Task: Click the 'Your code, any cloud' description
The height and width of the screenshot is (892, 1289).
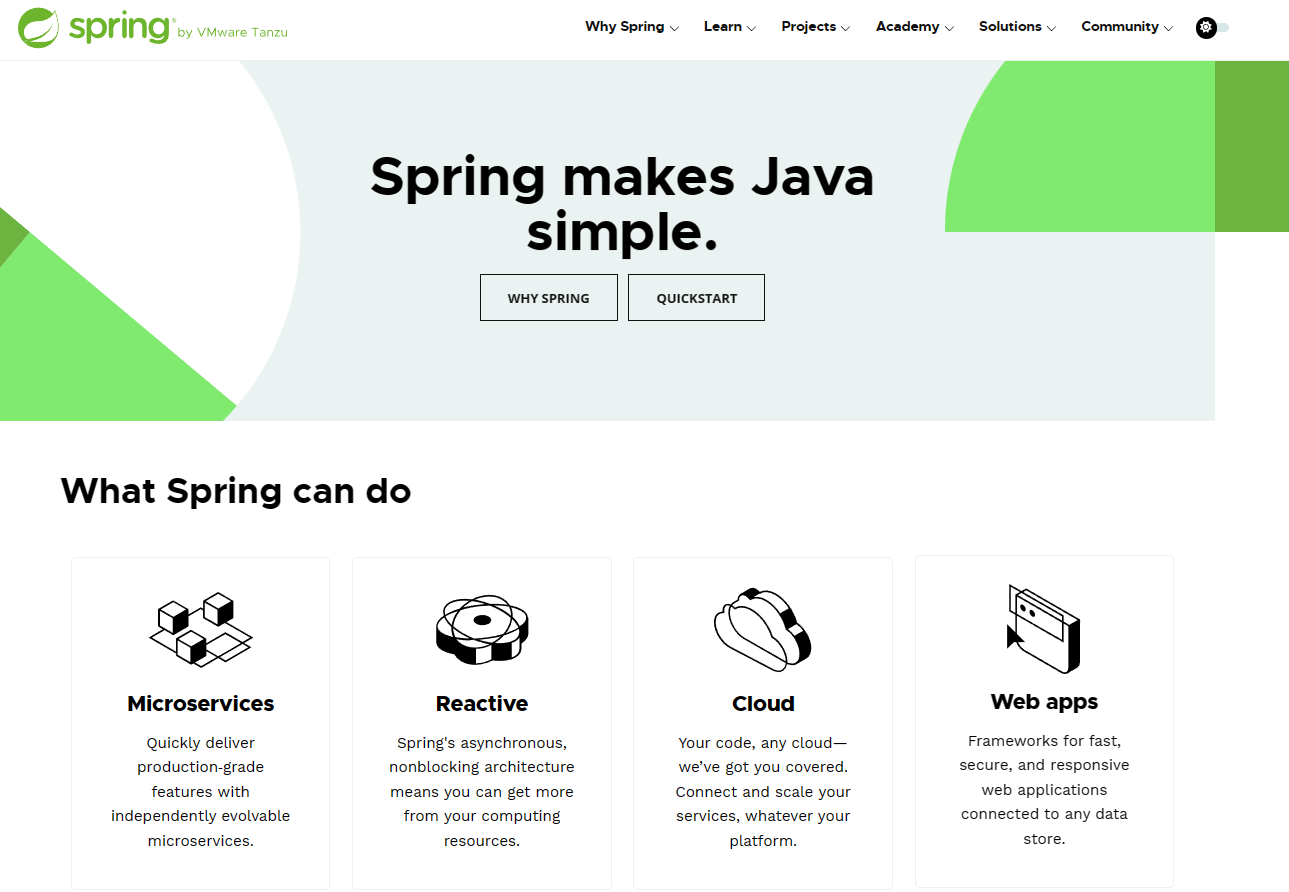Action: click(763, 792)
